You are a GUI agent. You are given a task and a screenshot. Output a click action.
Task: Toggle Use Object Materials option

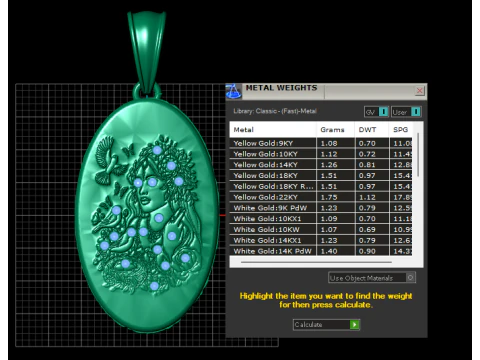372,278
